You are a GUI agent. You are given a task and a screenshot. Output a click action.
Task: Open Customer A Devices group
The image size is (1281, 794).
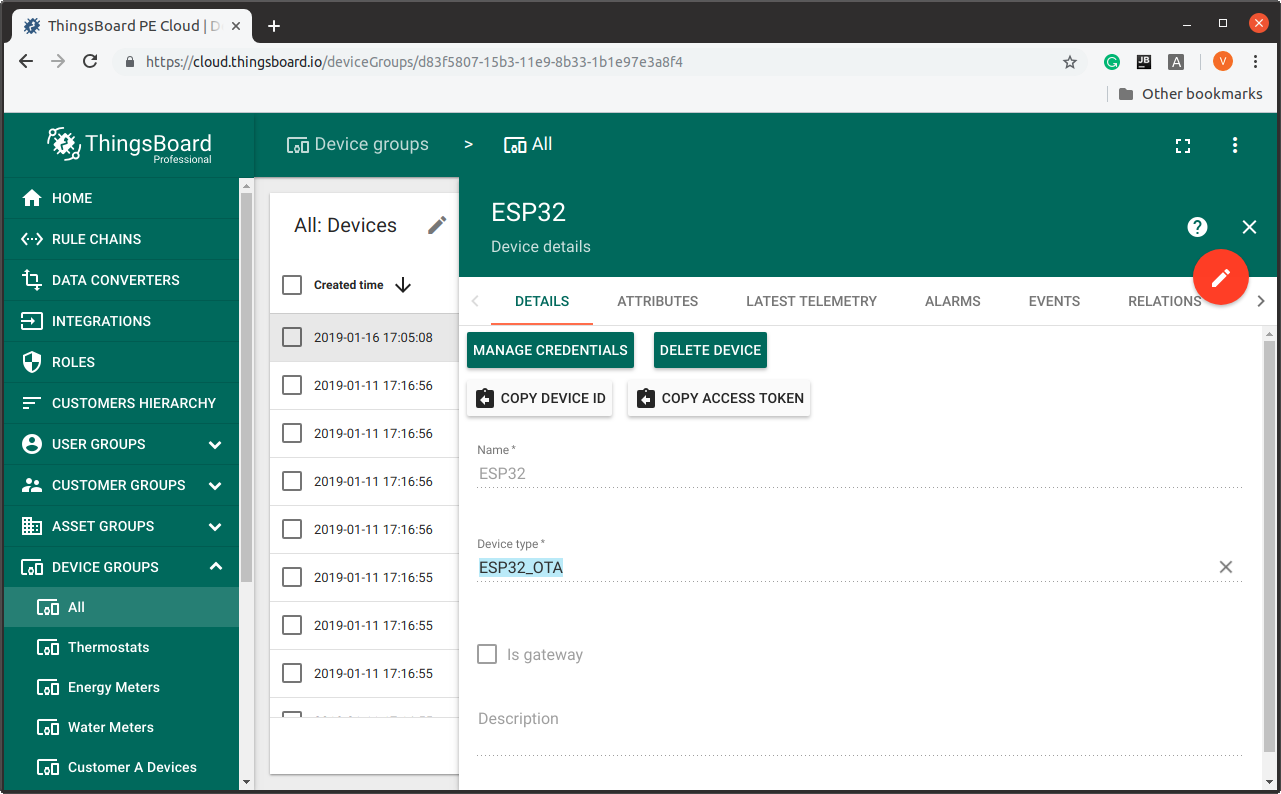[121, 767]
